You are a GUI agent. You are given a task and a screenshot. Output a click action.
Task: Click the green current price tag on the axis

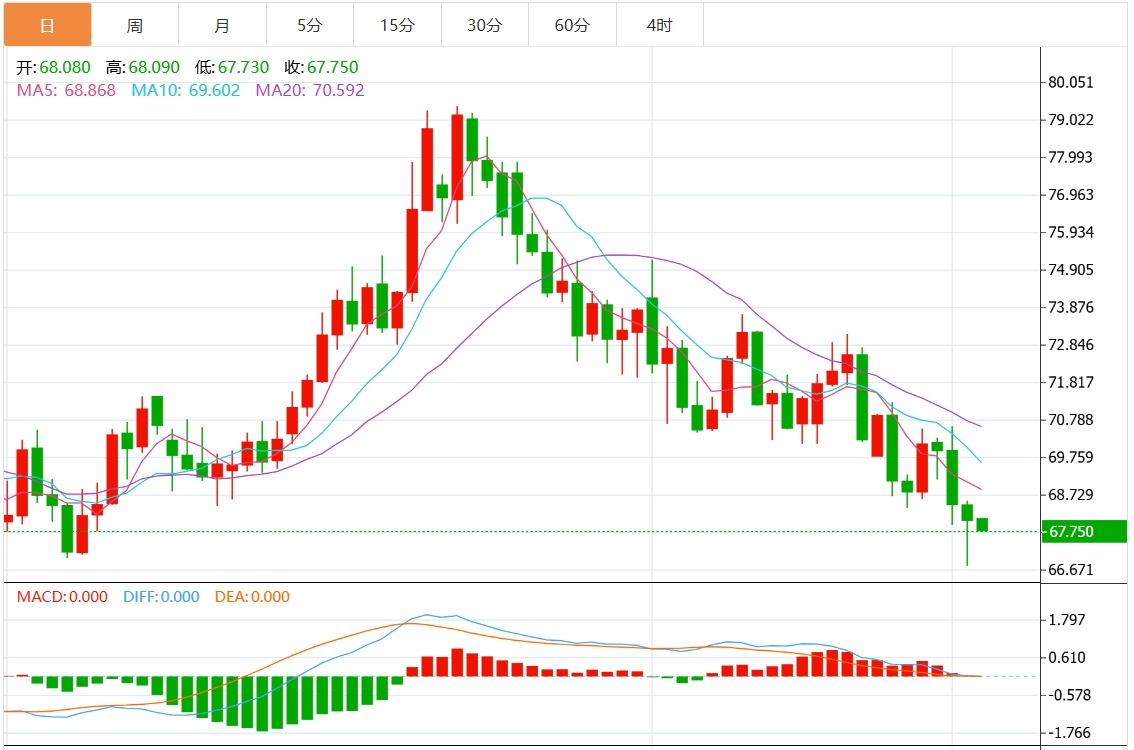pos(1084,532)
